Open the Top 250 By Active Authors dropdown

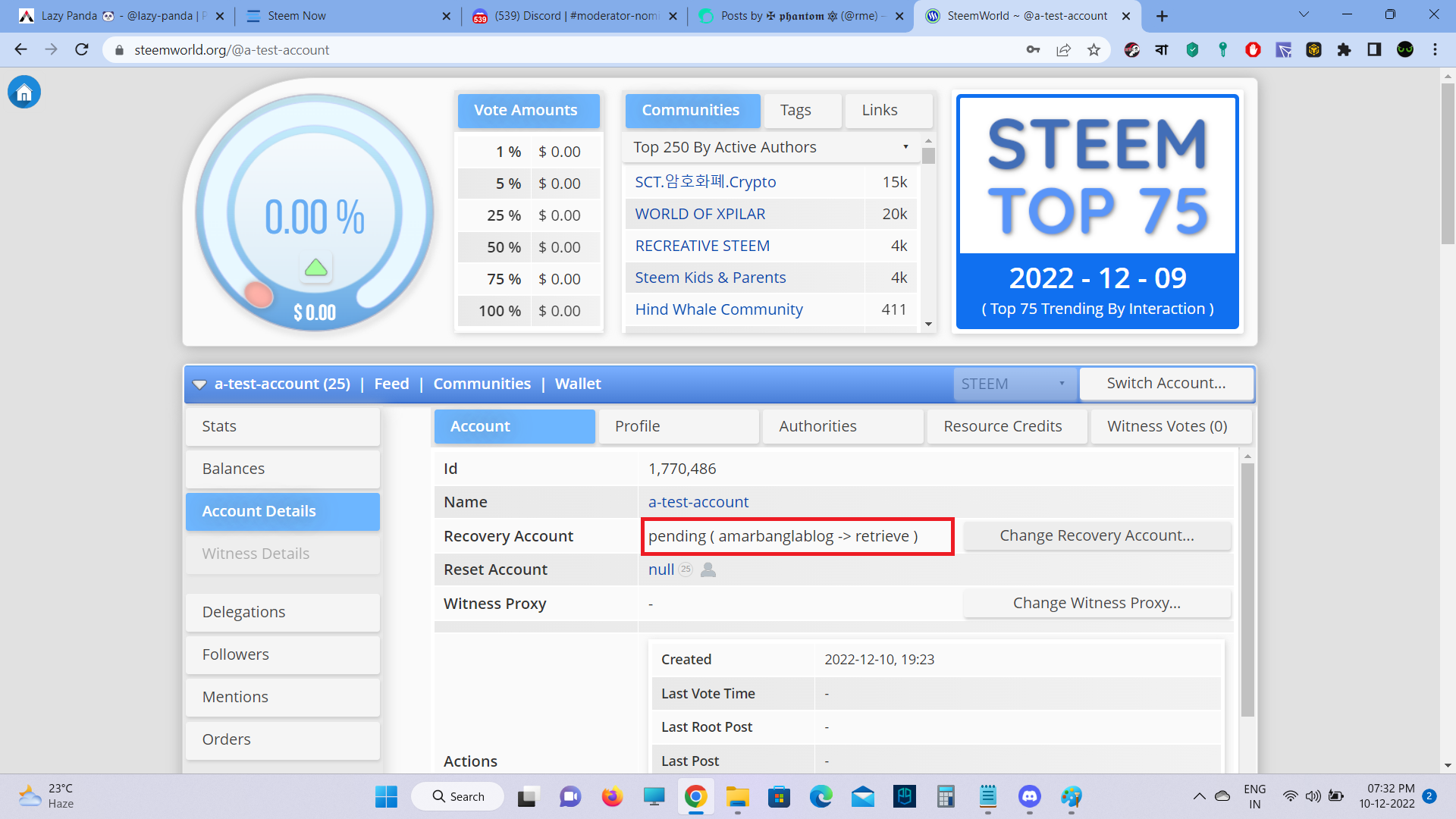770,147
